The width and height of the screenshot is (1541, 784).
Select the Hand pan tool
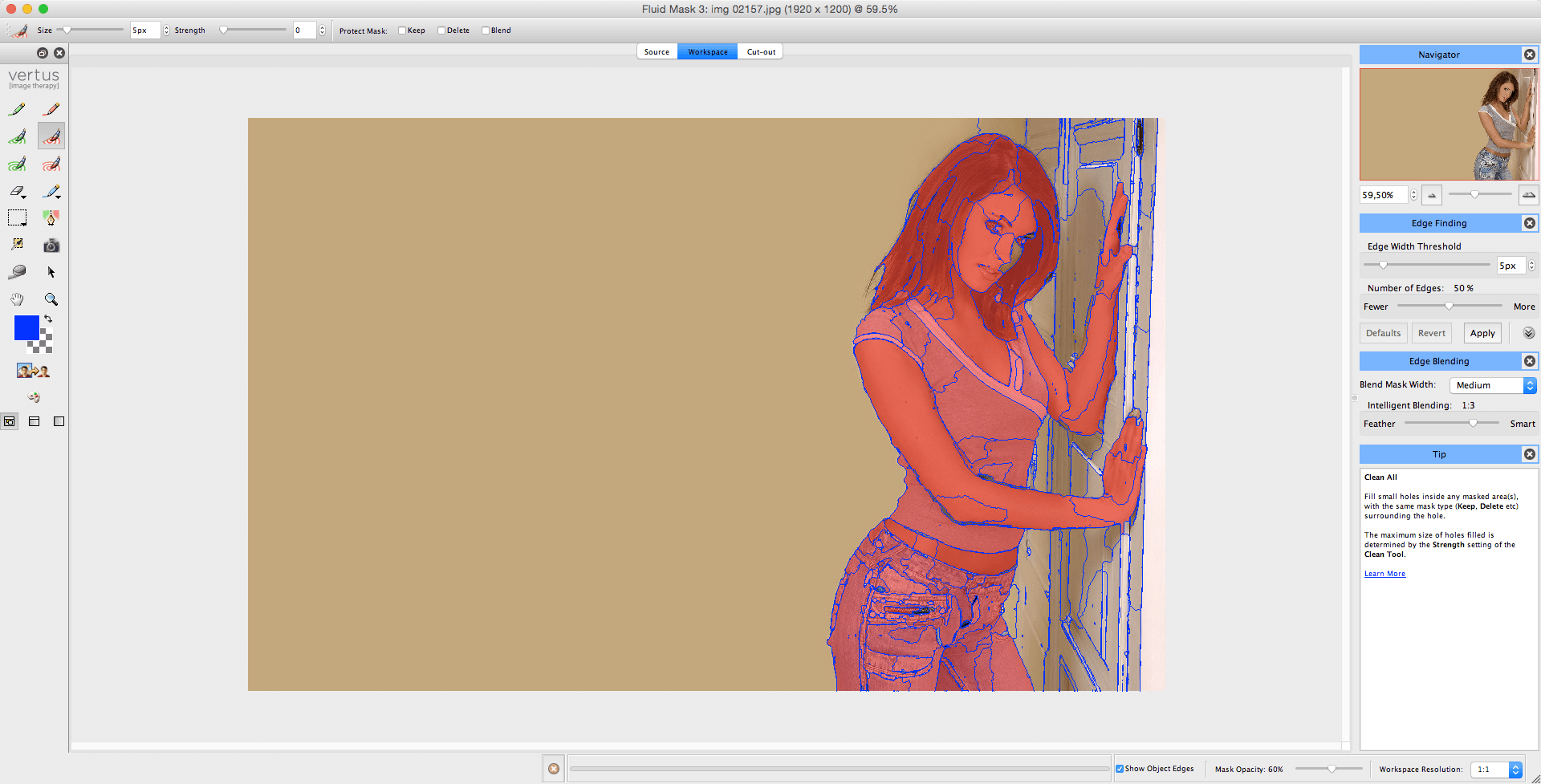tap(17, 299)
